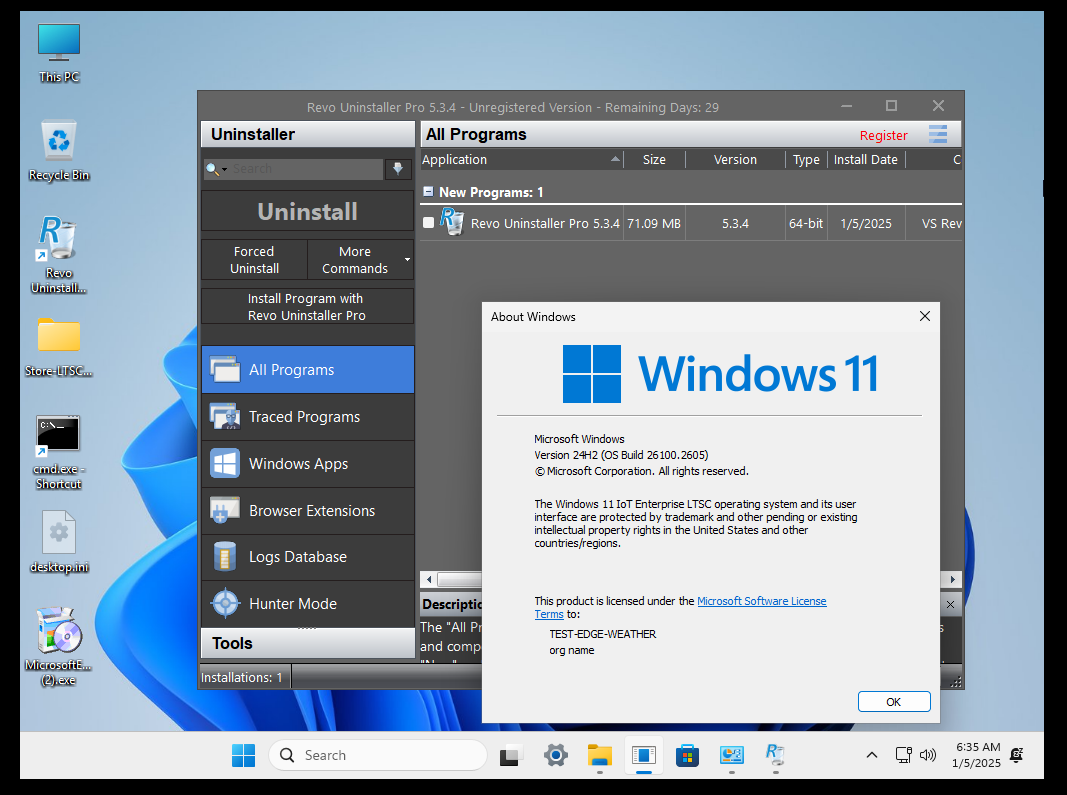This screenshot has height=795, width=1067.
Task: Click the Windows Apps sidebar icon
Action: pos(225,464)
